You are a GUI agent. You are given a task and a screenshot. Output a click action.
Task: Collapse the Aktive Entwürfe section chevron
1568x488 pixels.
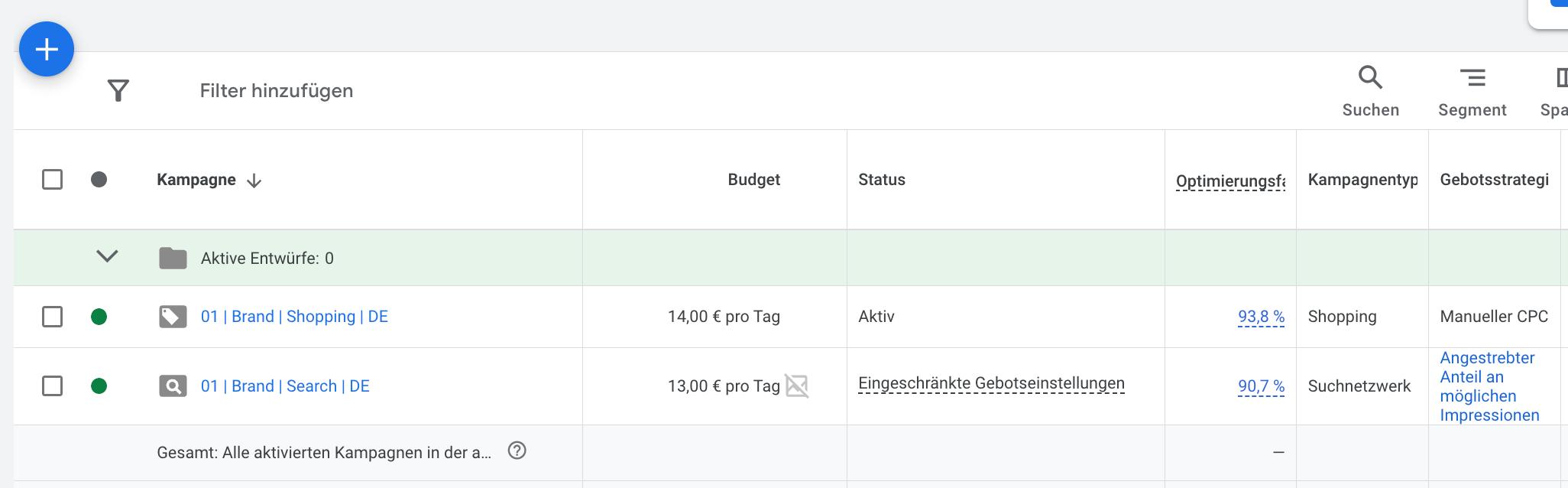click(107, 257)
